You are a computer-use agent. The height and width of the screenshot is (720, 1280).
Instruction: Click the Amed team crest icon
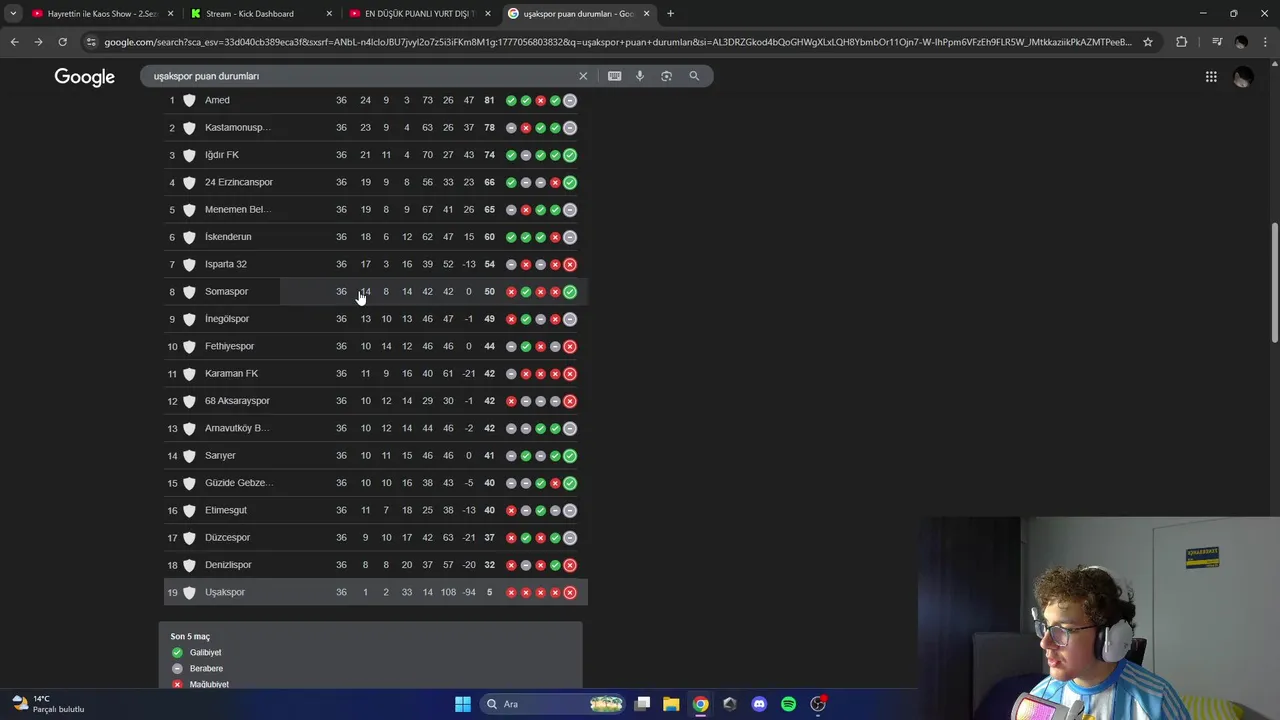point(189,100)
